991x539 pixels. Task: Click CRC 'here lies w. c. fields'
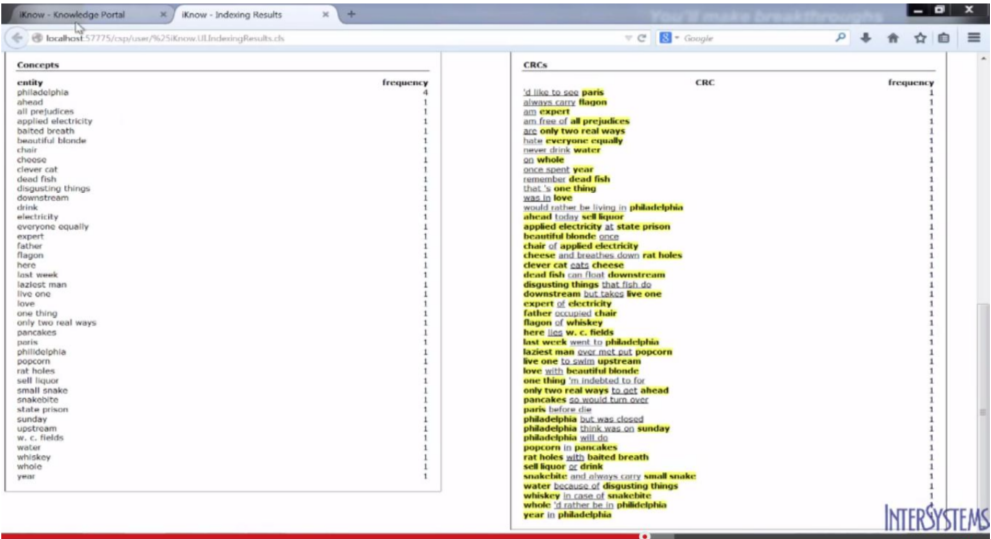click(568, 332)
